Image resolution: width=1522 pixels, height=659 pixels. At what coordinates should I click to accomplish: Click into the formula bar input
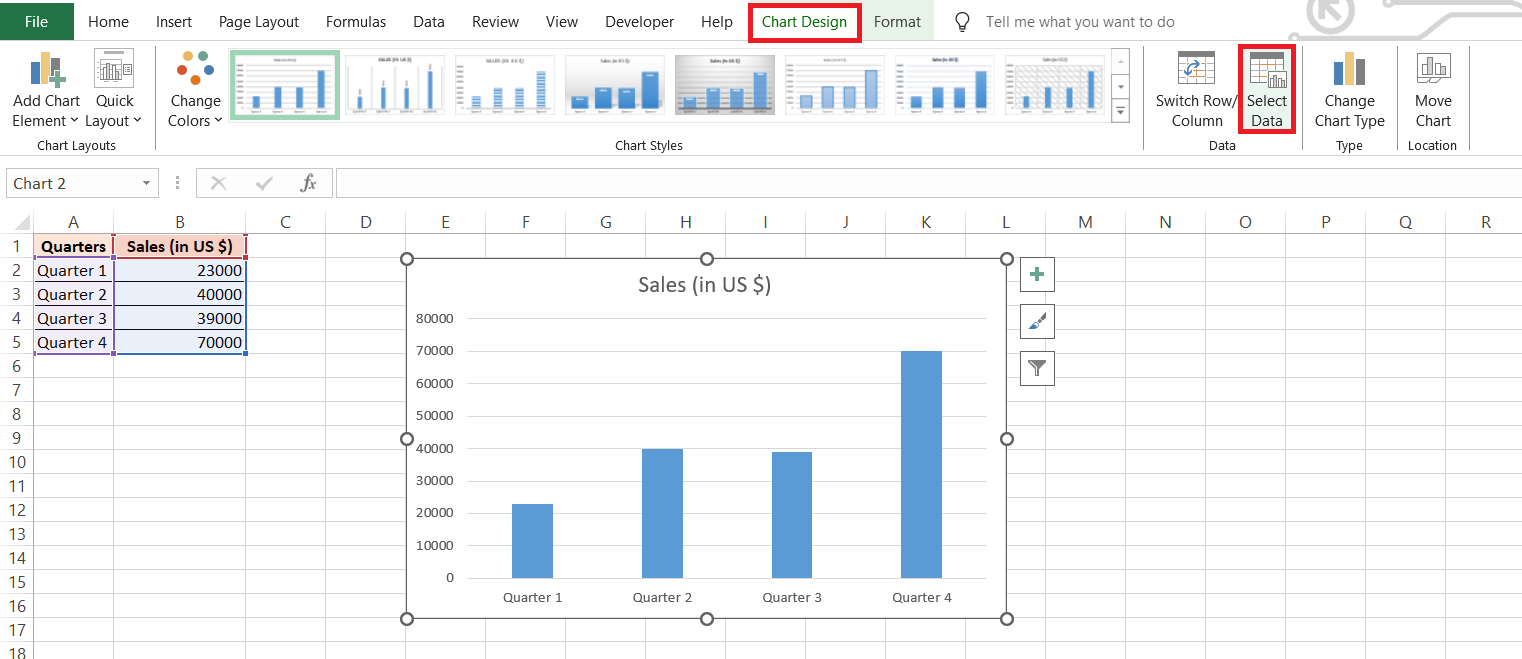coord(928,183)
